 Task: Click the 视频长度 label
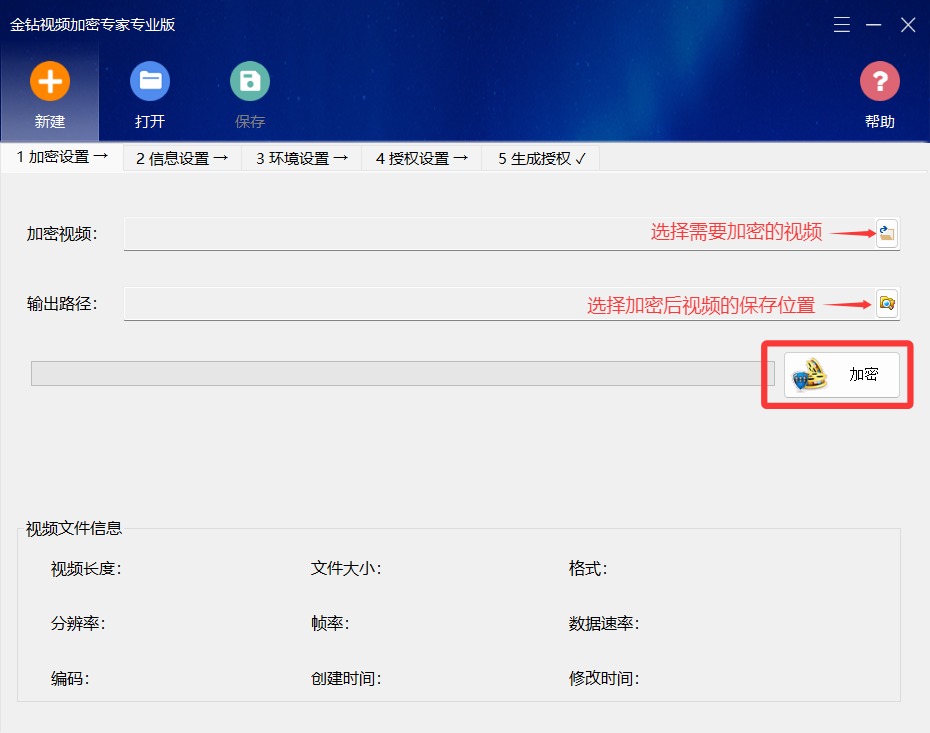[x=86, y=569]
